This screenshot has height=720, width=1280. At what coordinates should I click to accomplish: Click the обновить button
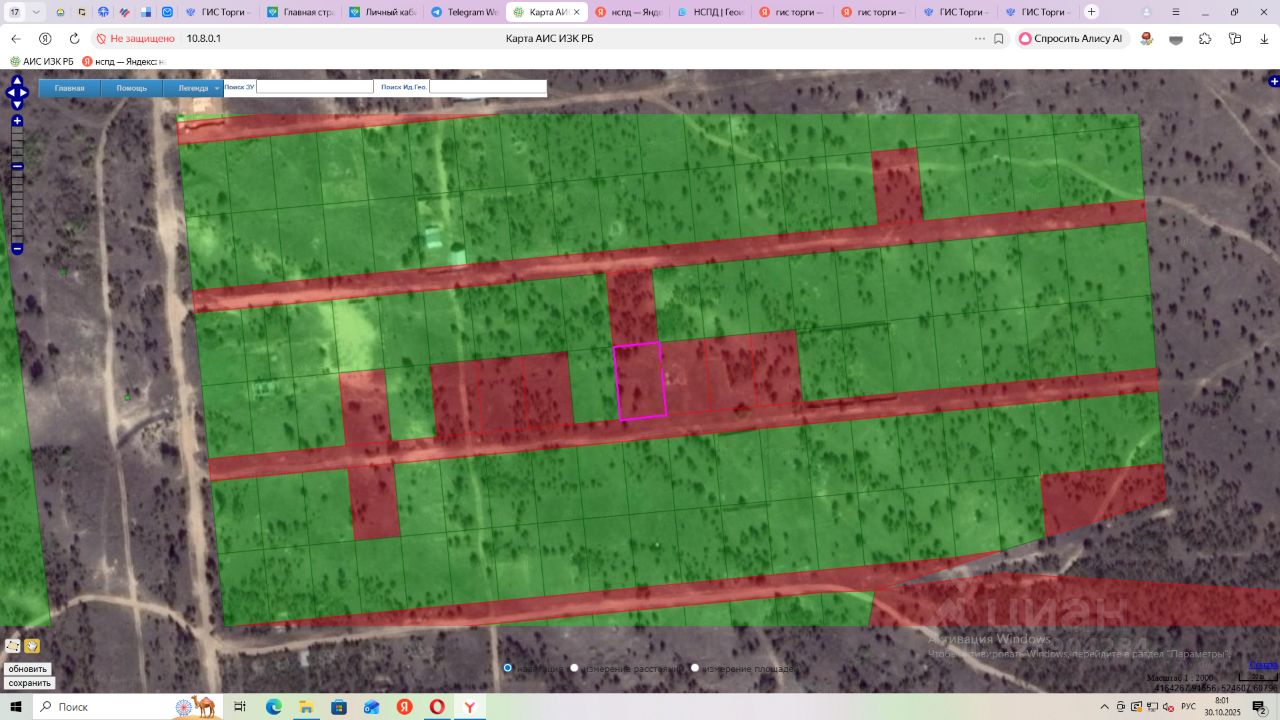(27, 669)
